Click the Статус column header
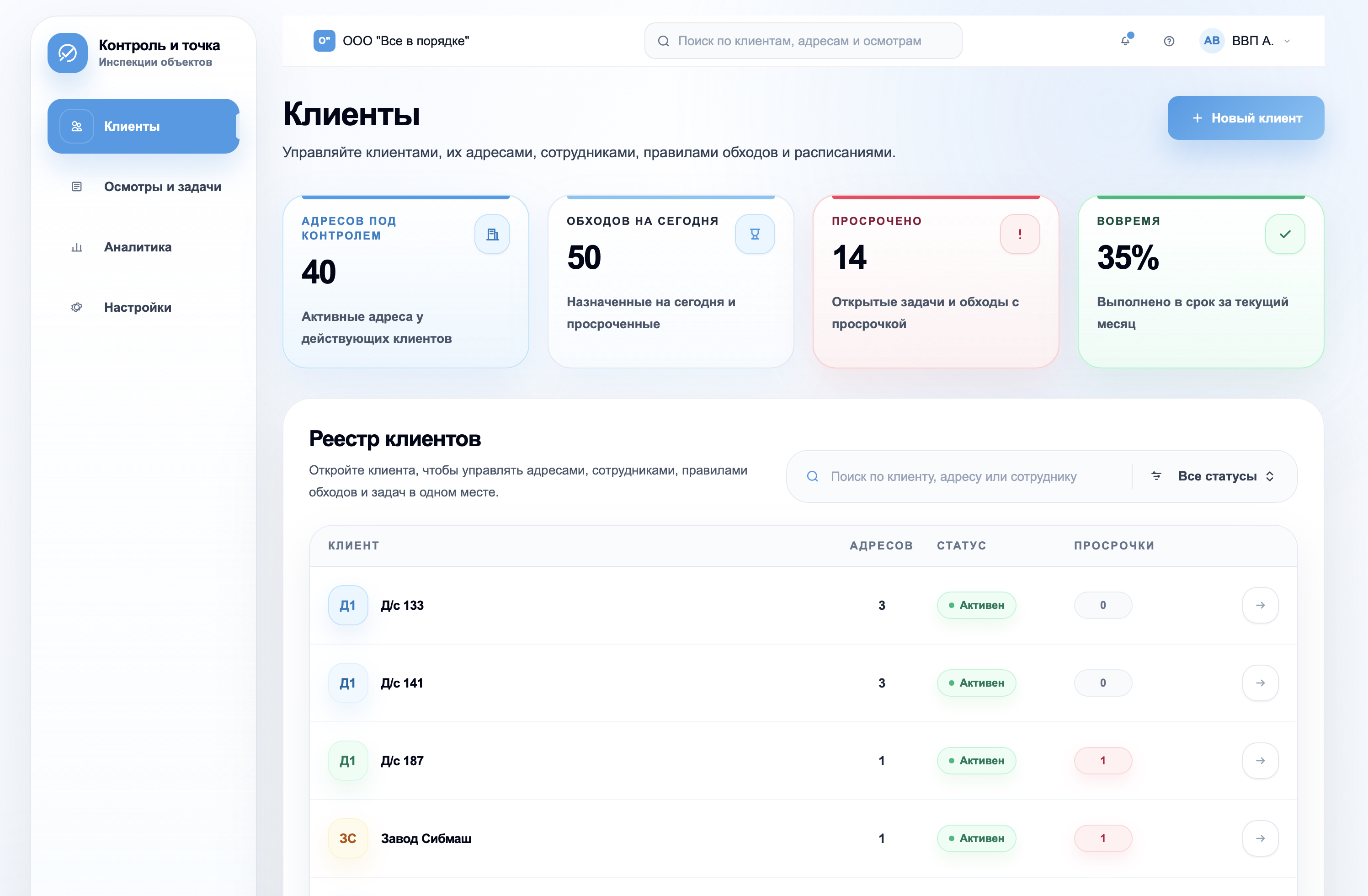 pyautogui.click(x=961, y=545)
